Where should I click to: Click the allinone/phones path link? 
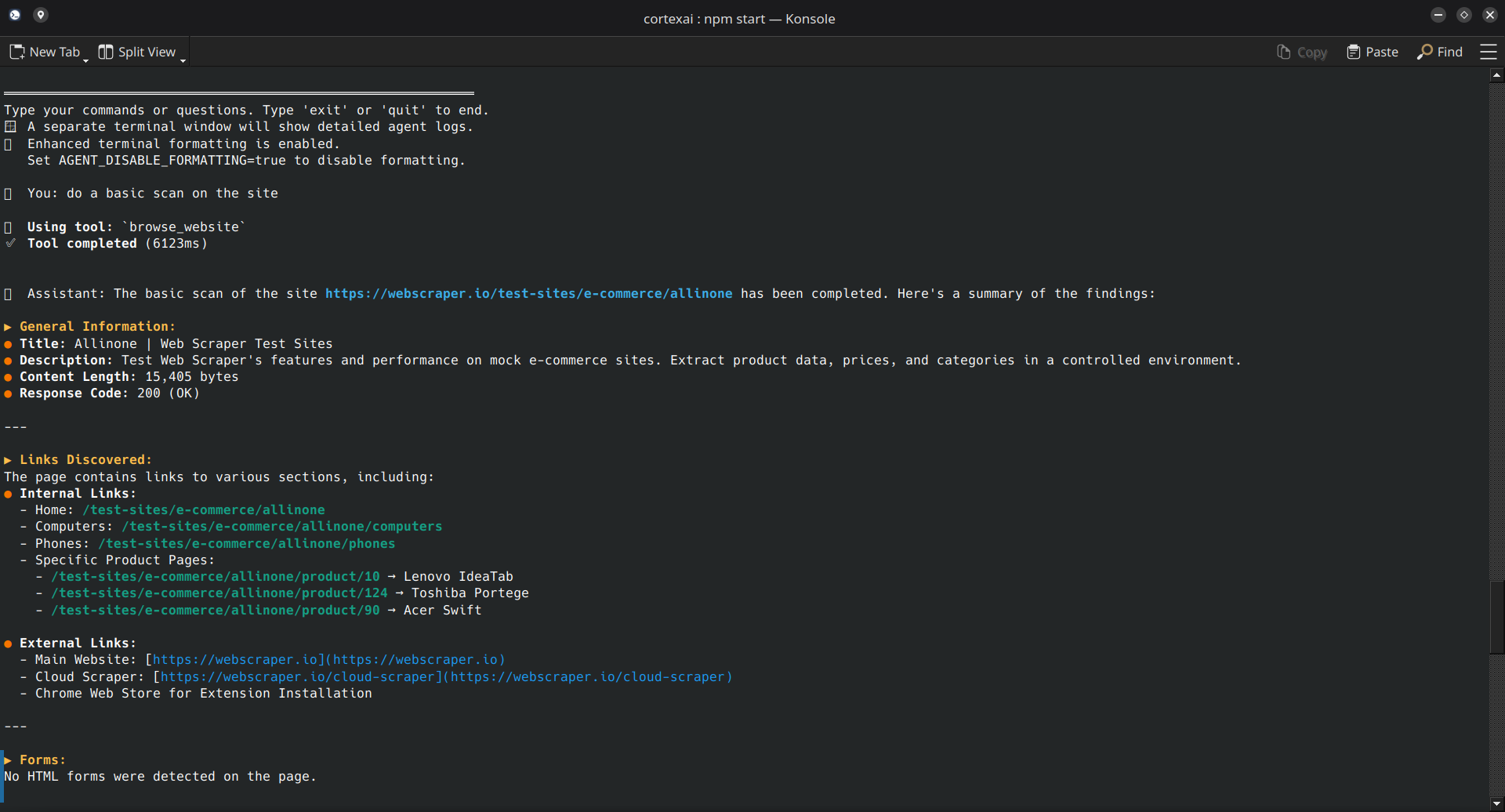(246, 544)
